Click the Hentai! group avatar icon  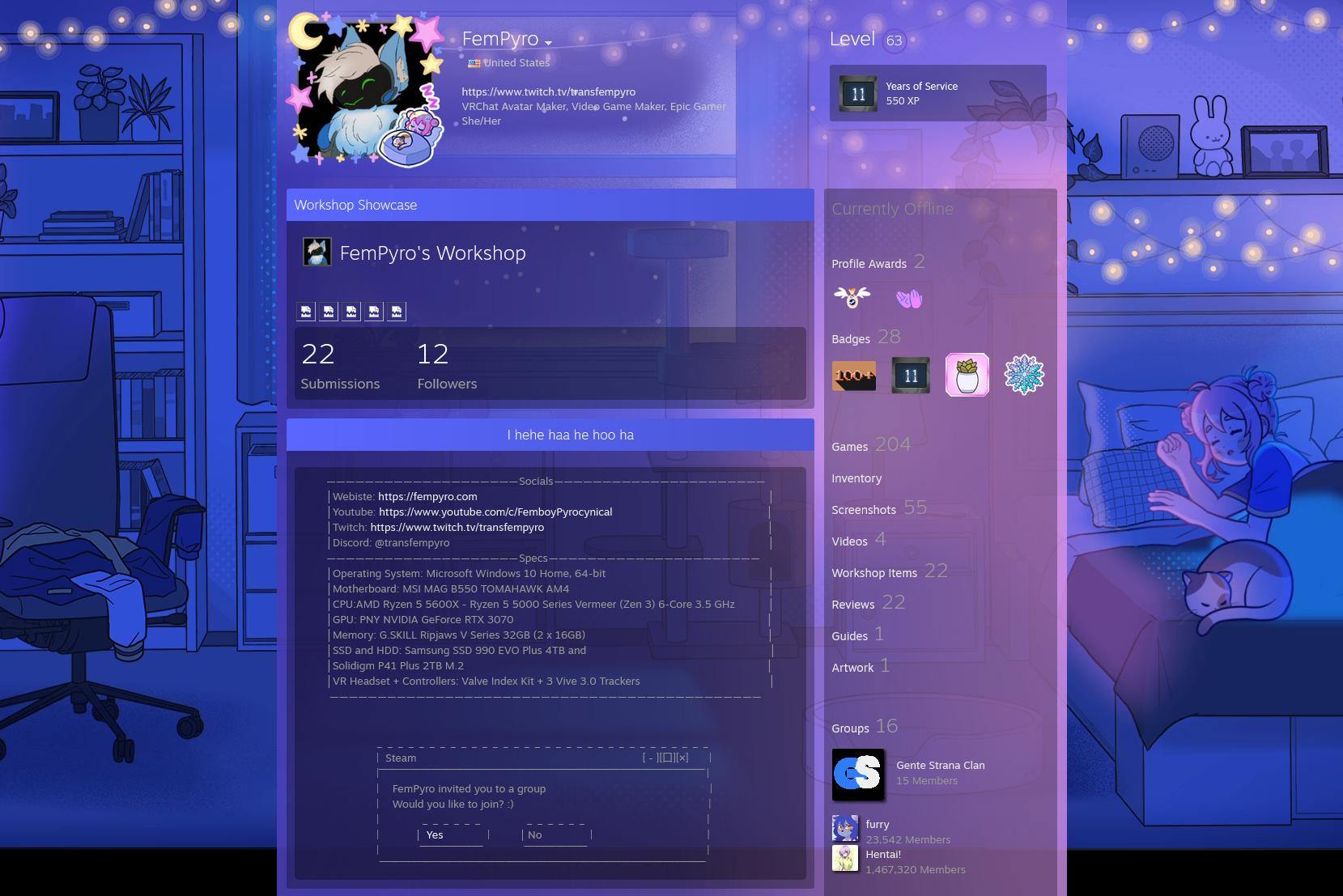click(x=845, y=858)
